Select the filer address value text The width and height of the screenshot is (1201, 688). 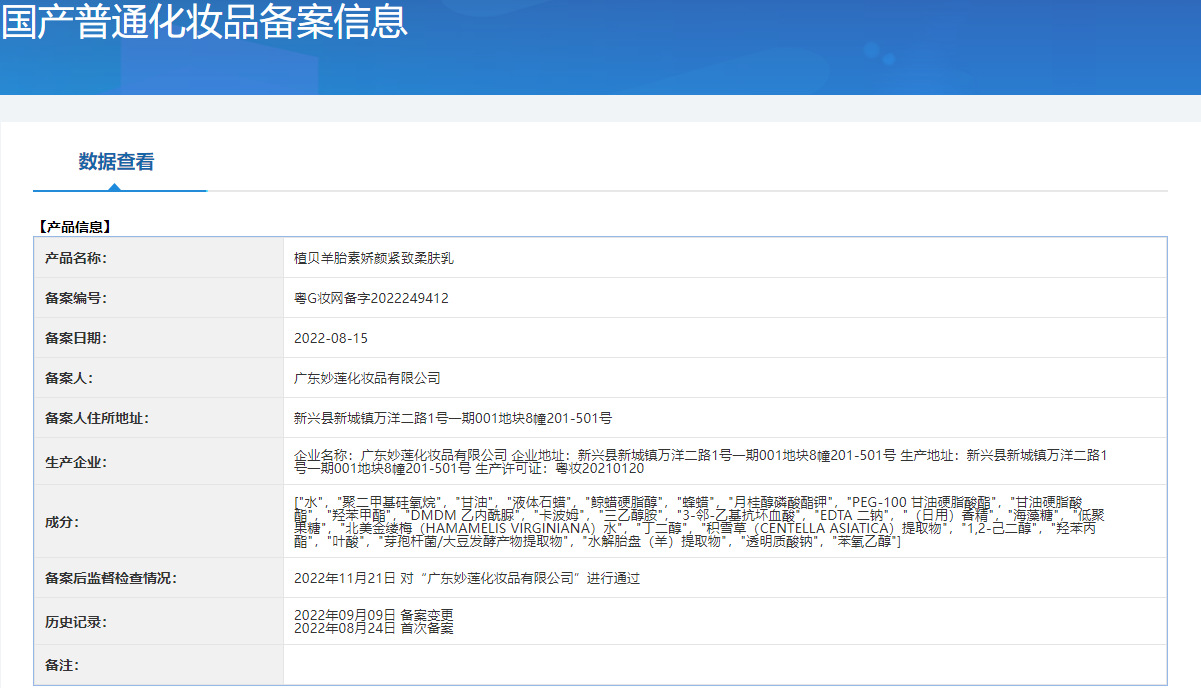click(453, 418)
